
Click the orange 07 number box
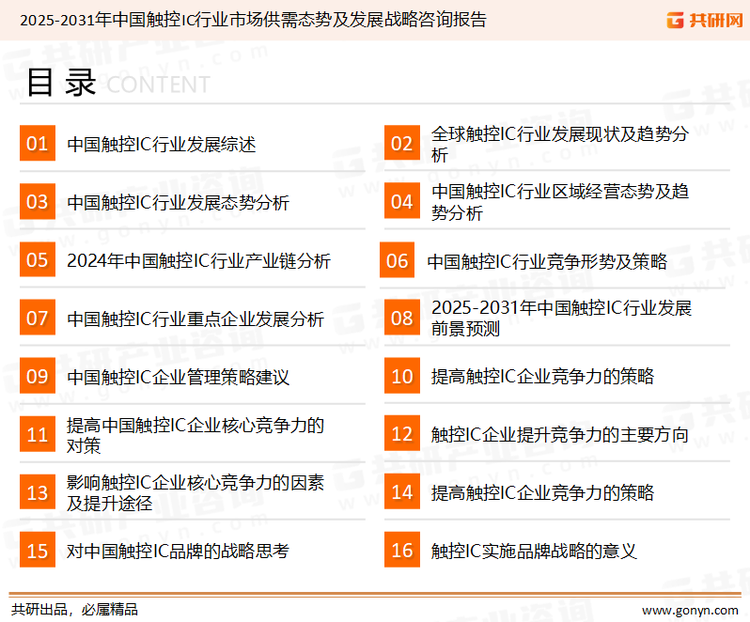coord(37,318)
